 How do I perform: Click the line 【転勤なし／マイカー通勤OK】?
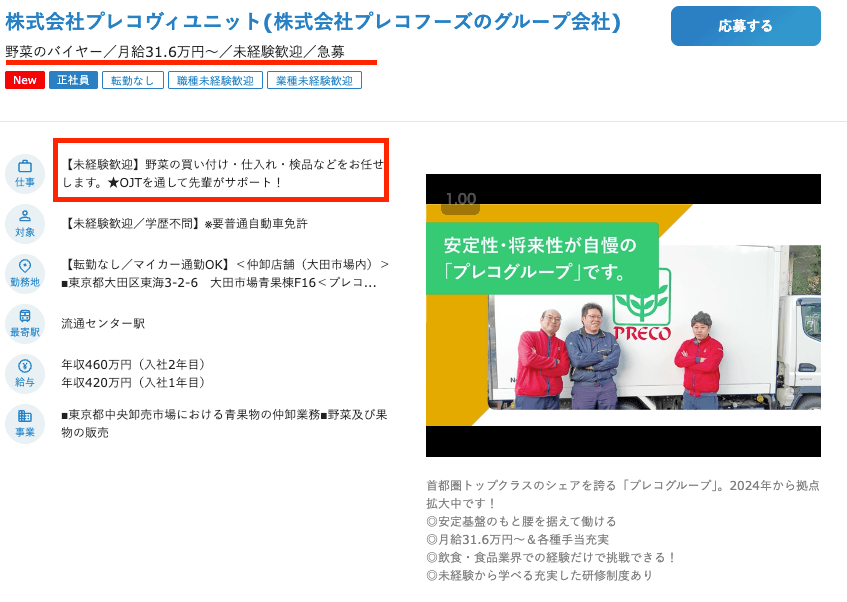click(x=146, y=265)
